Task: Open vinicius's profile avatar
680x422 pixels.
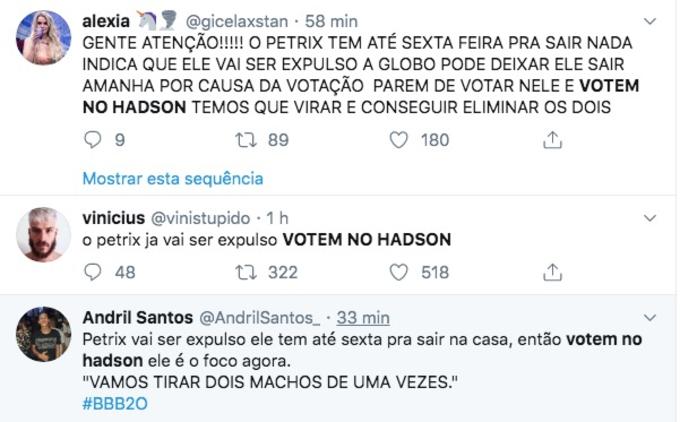Action: (x=44, y=235)
